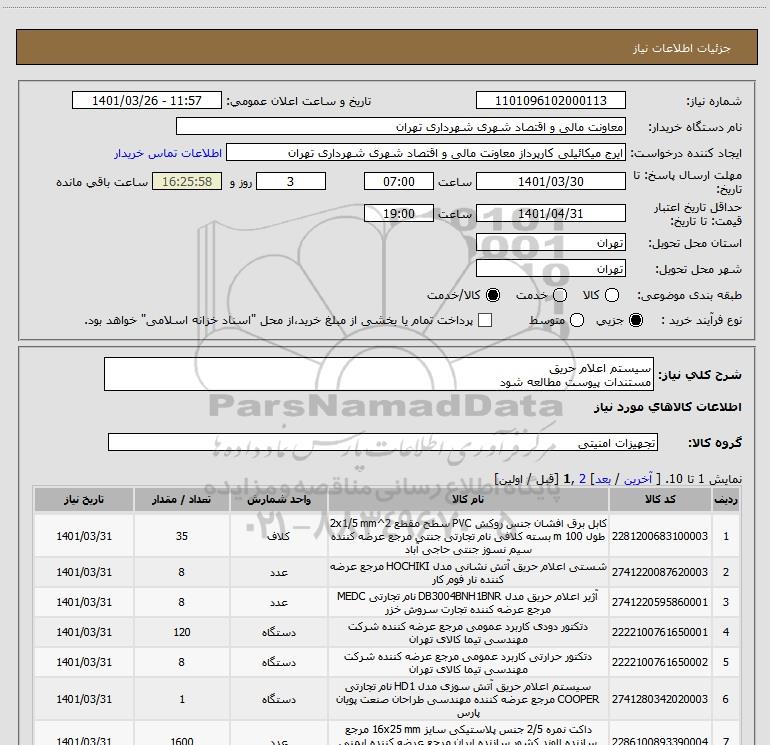Click the need number field 1101096102000113
Viewport: 770px width, 745px height.
tap(550, 100)
